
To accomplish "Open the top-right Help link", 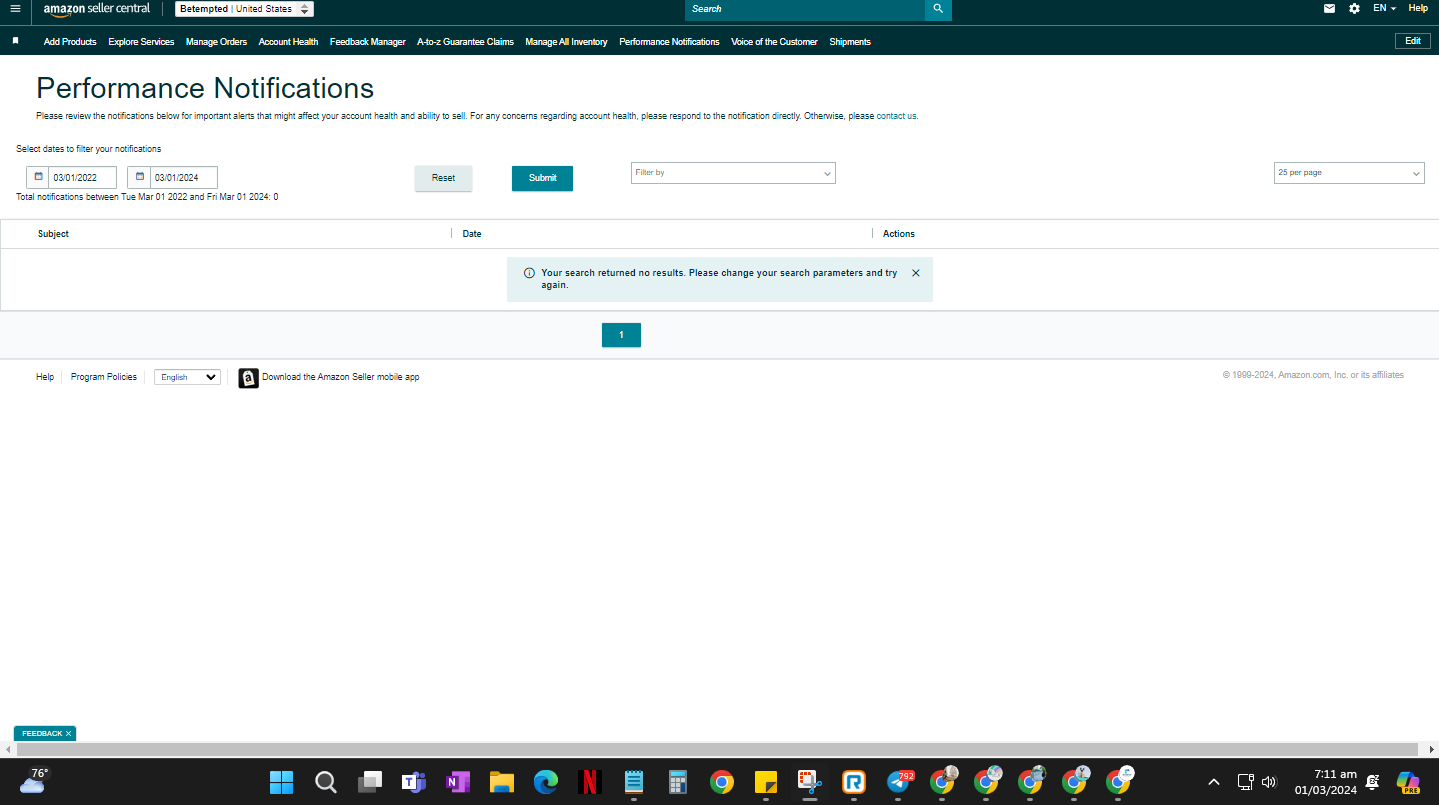I will pyautogui.click(x=1418, y=8).
